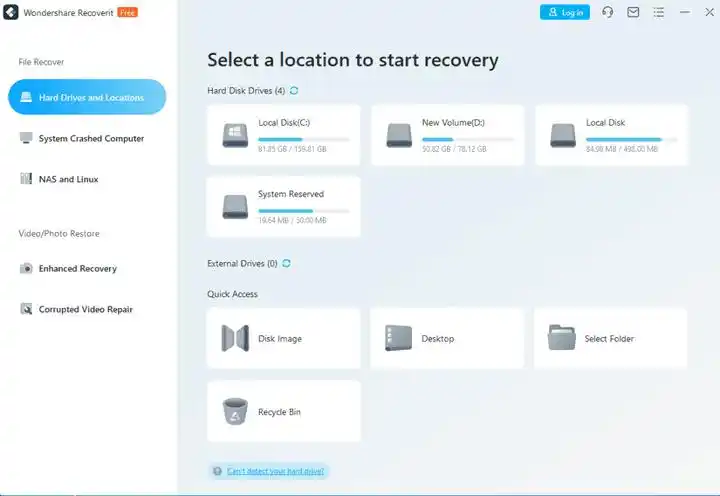Refresh the Hard Disk Drives list

pos(294,91)
